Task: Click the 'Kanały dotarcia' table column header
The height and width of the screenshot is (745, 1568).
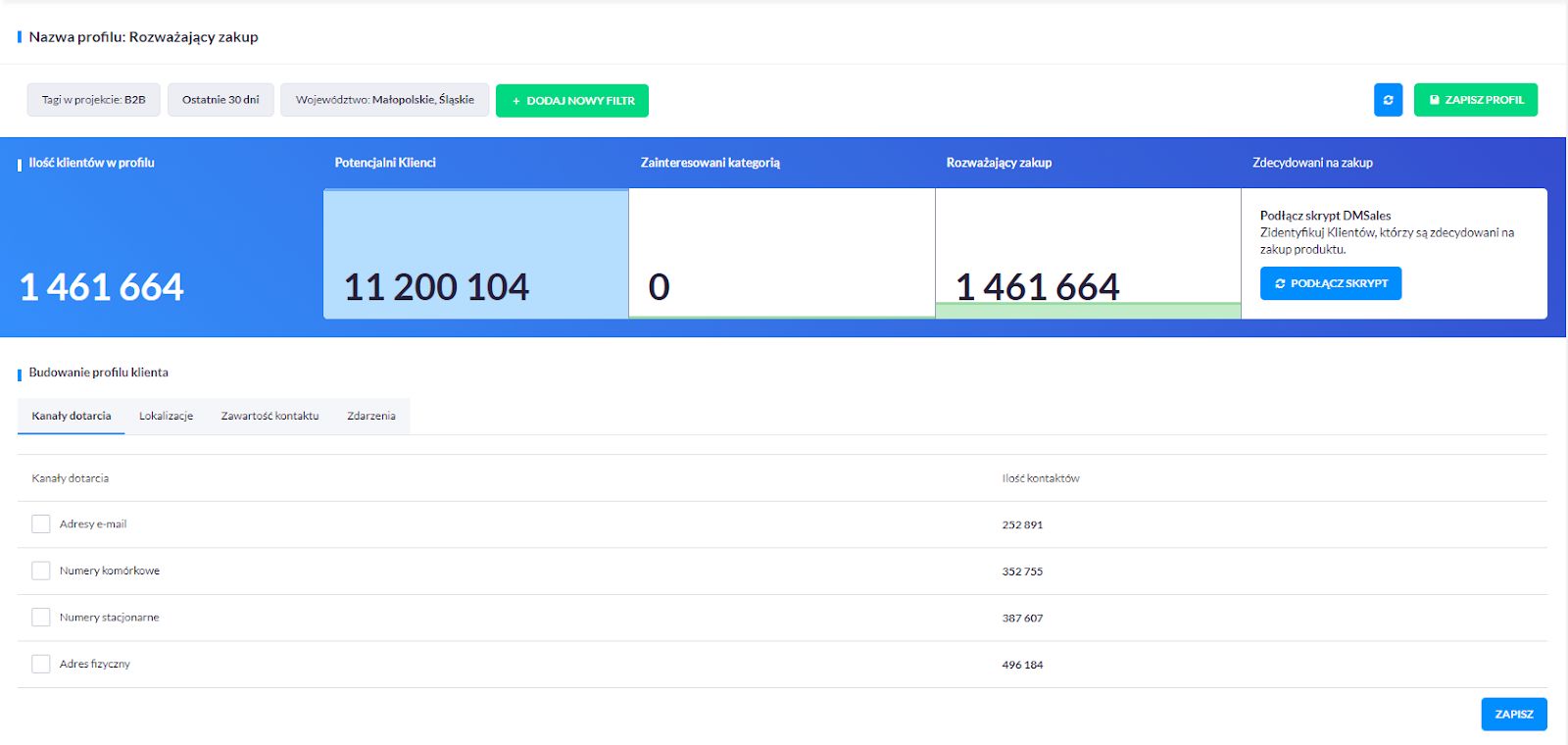Action: (71, 478)
